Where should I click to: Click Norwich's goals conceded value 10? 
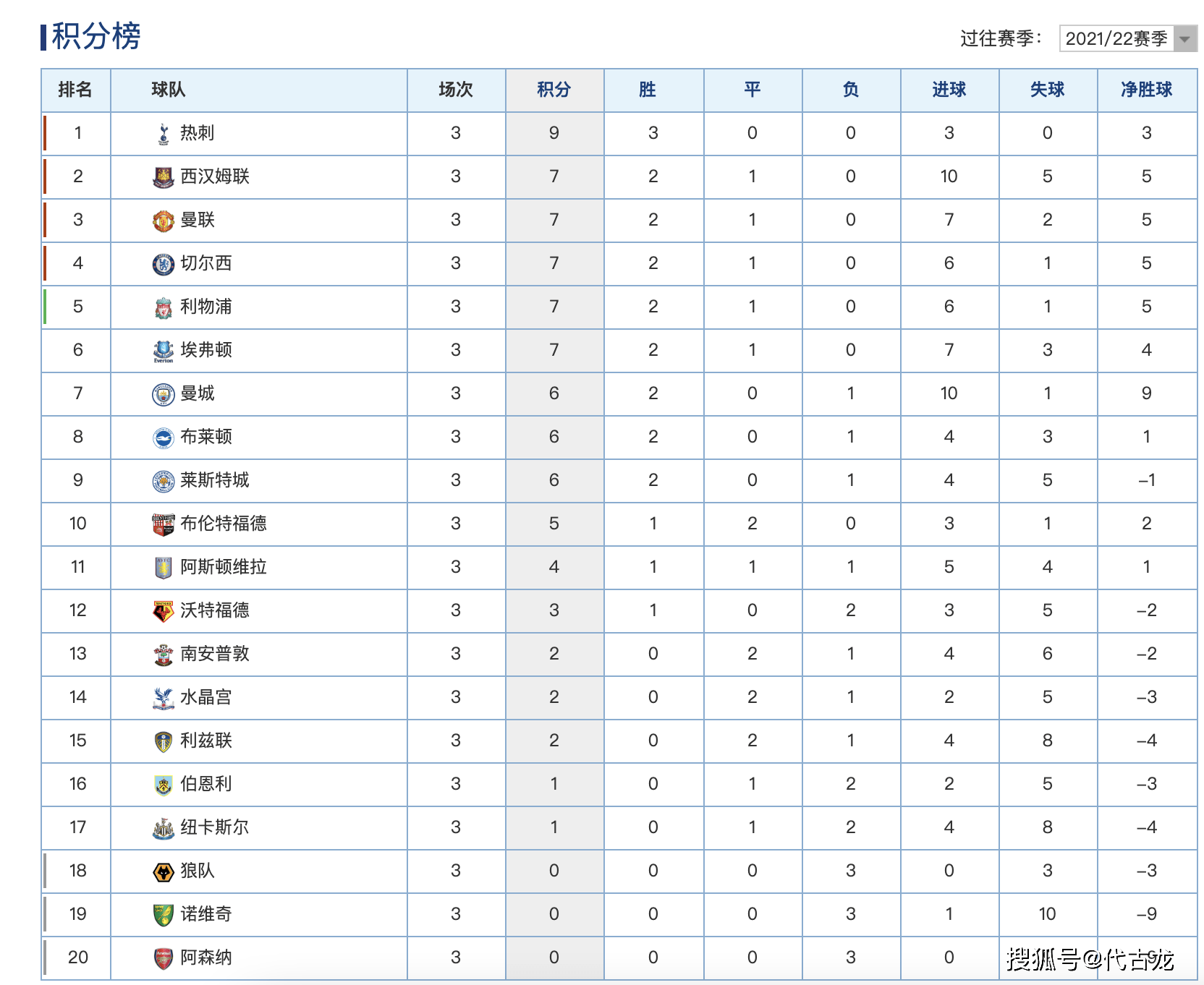coord(1048,914)
